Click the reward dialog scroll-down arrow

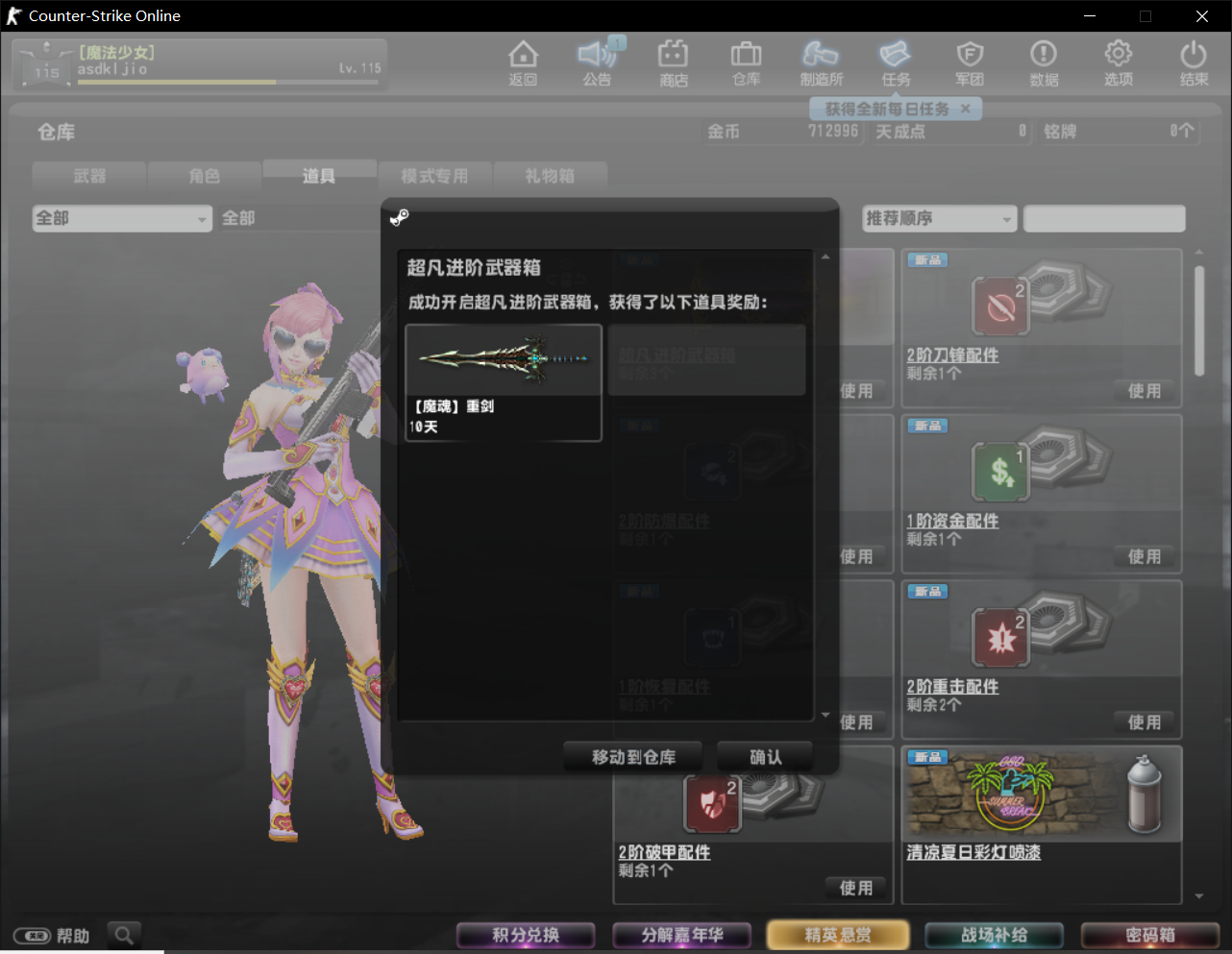tap(825, 715)
